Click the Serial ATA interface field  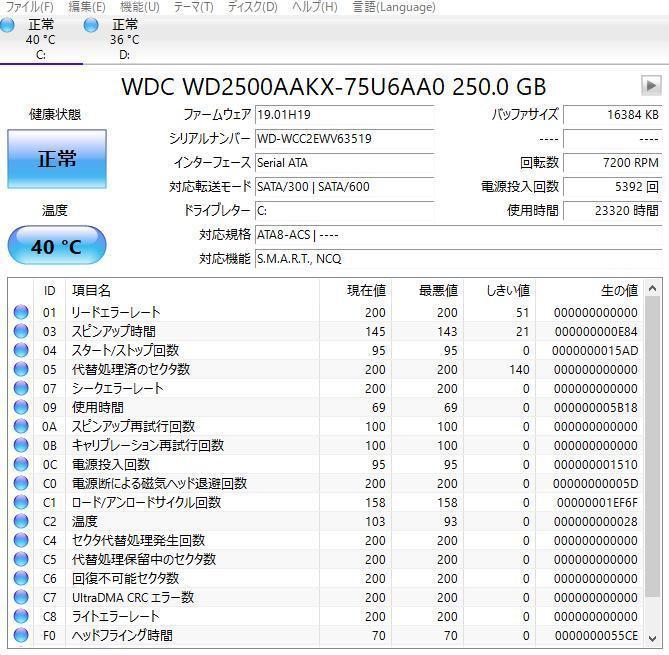(344, 163)
